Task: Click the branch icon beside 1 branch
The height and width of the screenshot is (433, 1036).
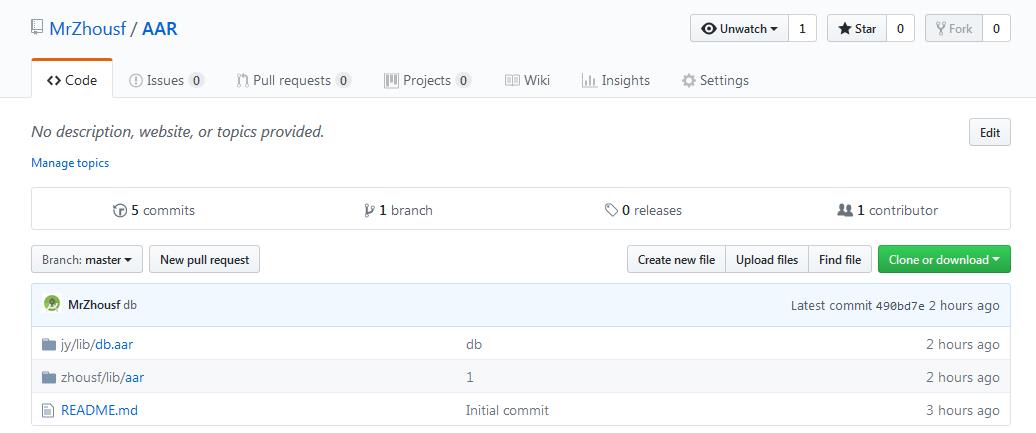Action: click(369, 210)
